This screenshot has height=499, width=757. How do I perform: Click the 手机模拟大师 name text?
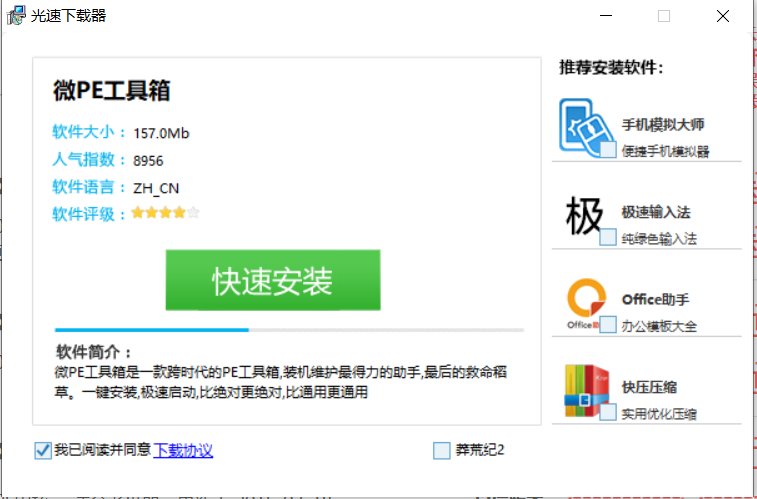[x=663, y=125]
